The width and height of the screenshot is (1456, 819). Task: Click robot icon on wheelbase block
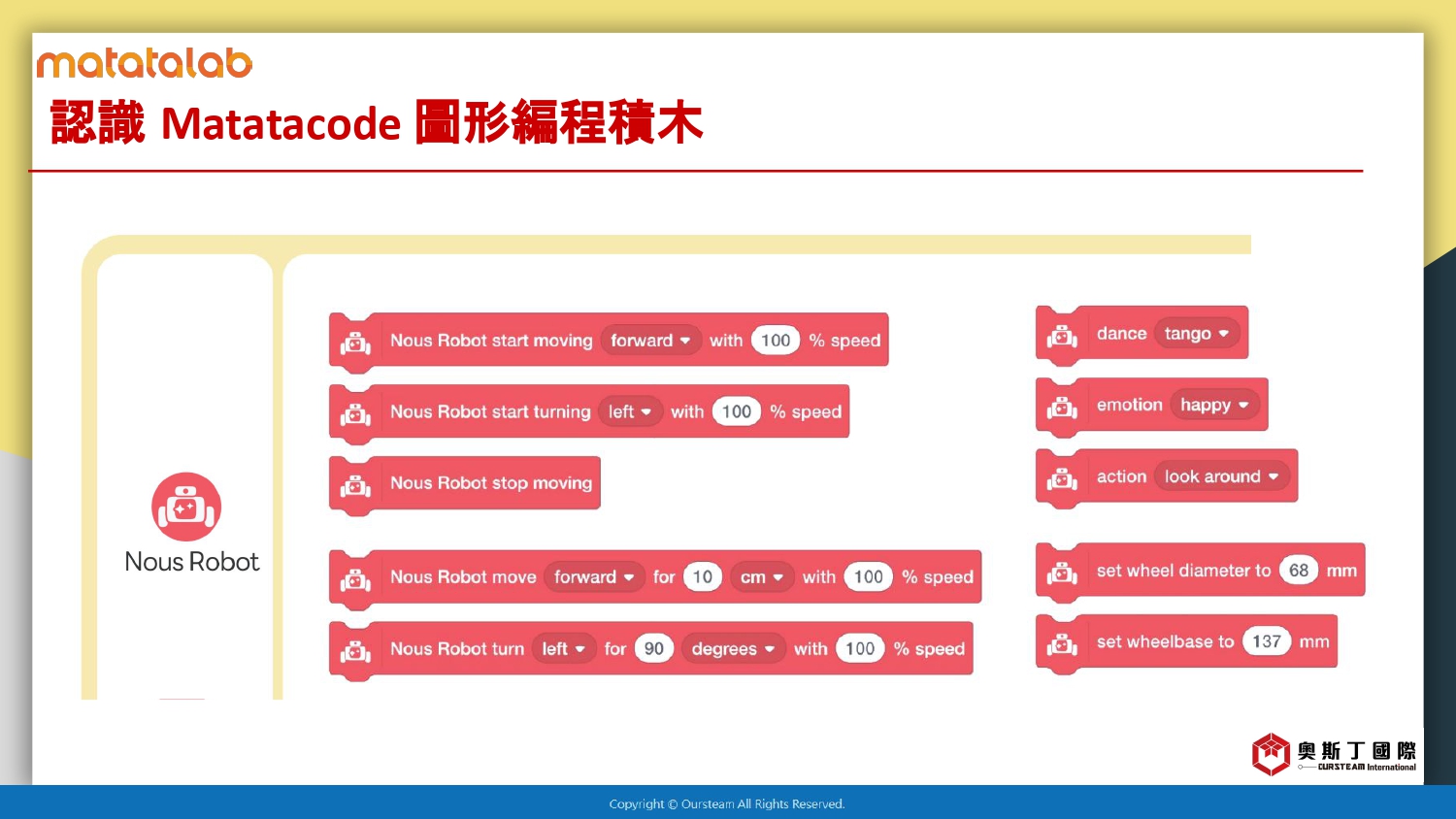tap(1062, 643)
